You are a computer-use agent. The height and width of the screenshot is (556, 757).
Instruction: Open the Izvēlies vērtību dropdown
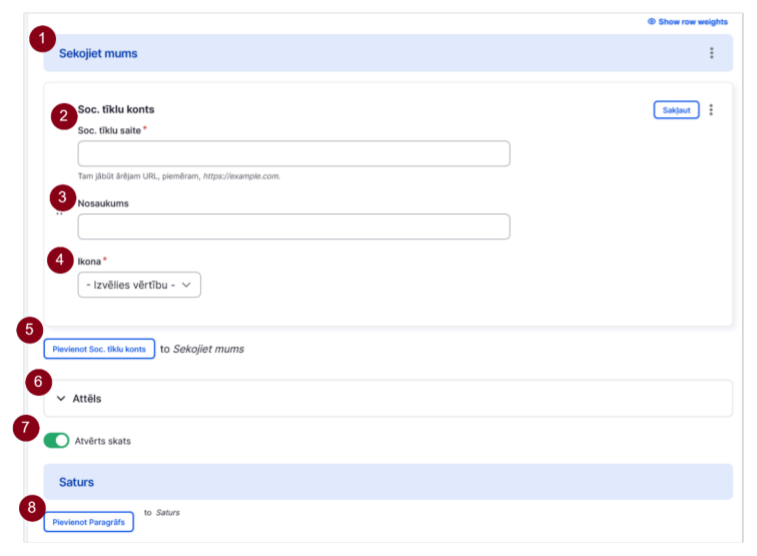[139, 285]
